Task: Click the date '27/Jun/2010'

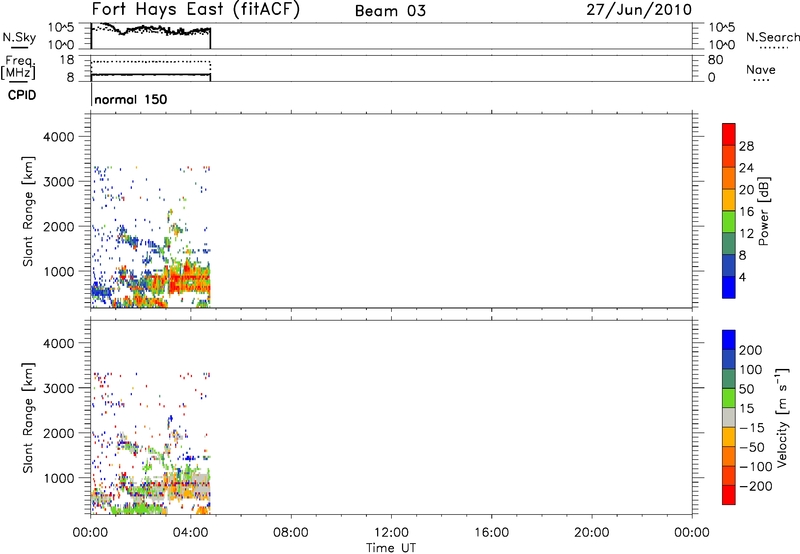Action: tap(639, 10)
